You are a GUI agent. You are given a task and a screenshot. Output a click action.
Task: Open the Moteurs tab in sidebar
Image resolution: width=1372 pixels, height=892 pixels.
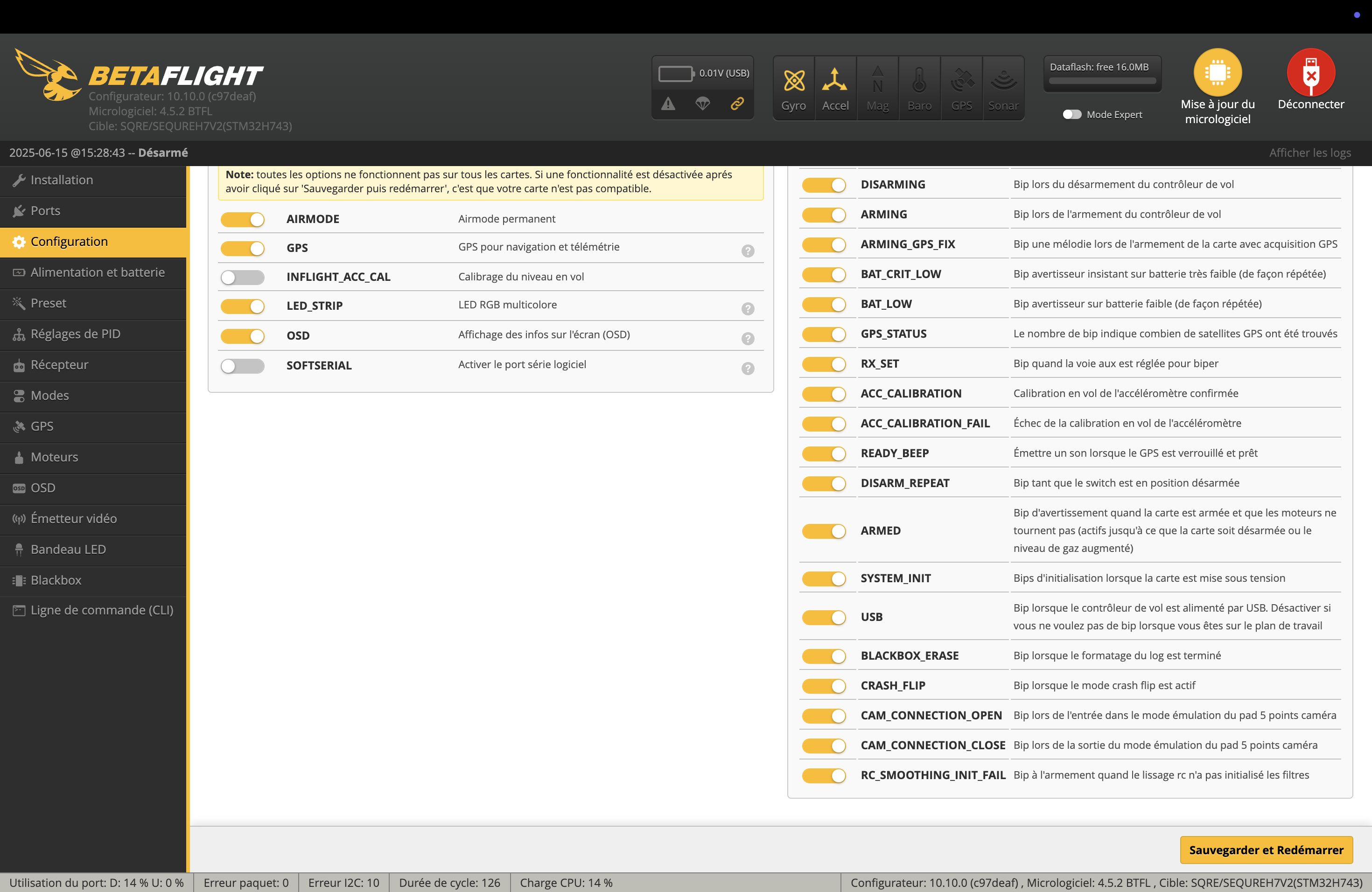point(54,457)
